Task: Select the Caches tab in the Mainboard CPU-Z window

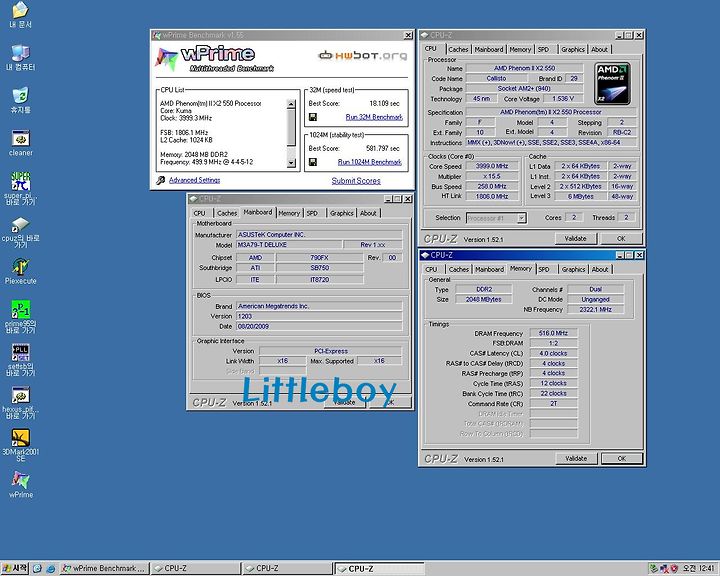Action: (227, 213)
